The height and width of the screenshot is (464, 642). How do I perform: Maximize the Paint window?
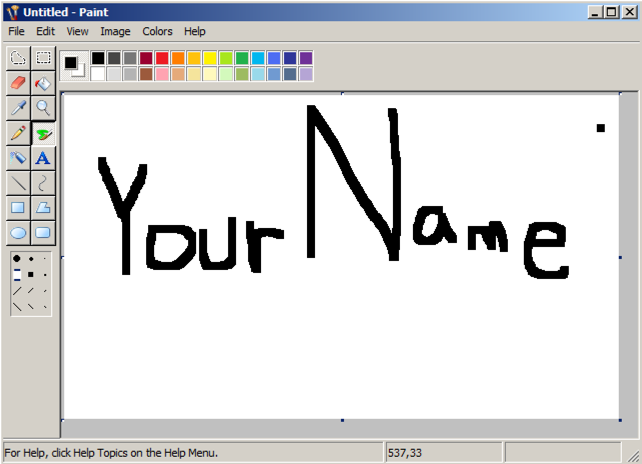[x=610, y=12]
